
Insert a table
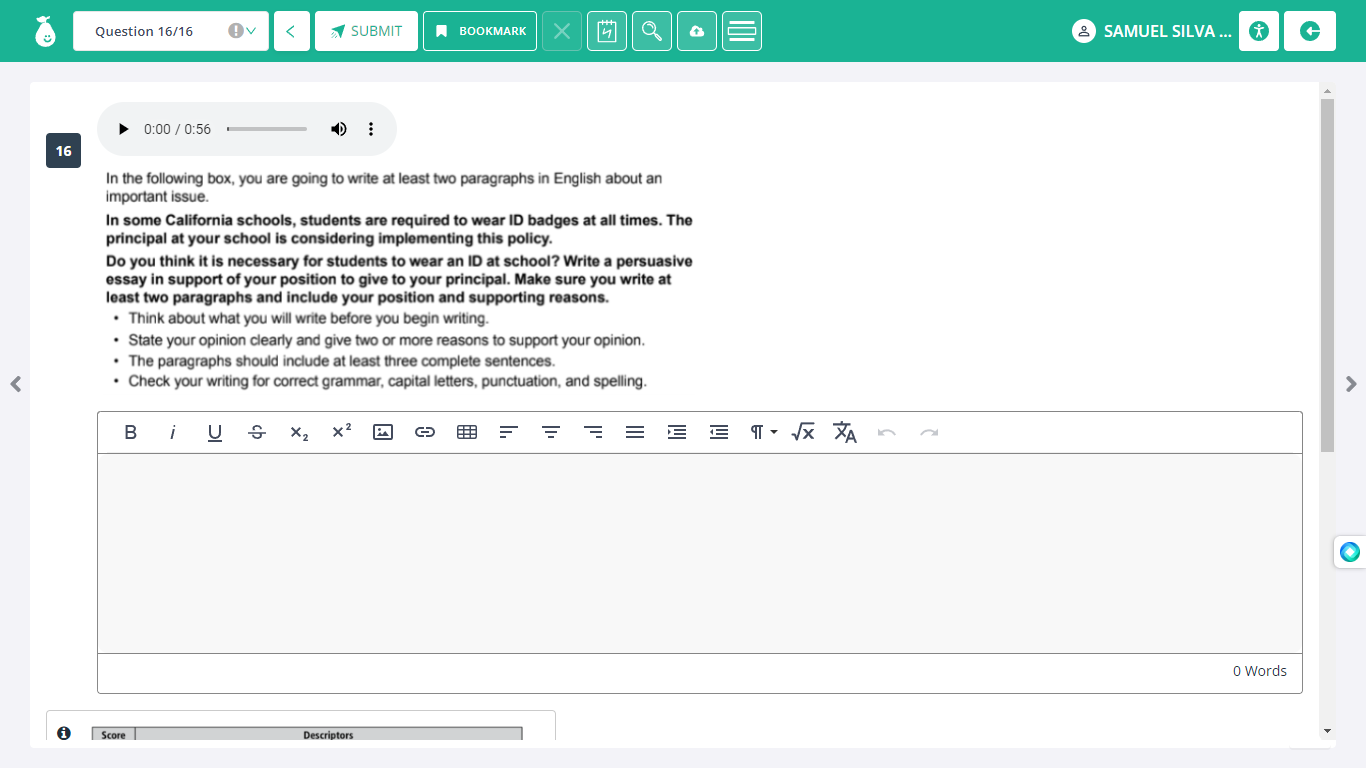click(x=467, y=432)
